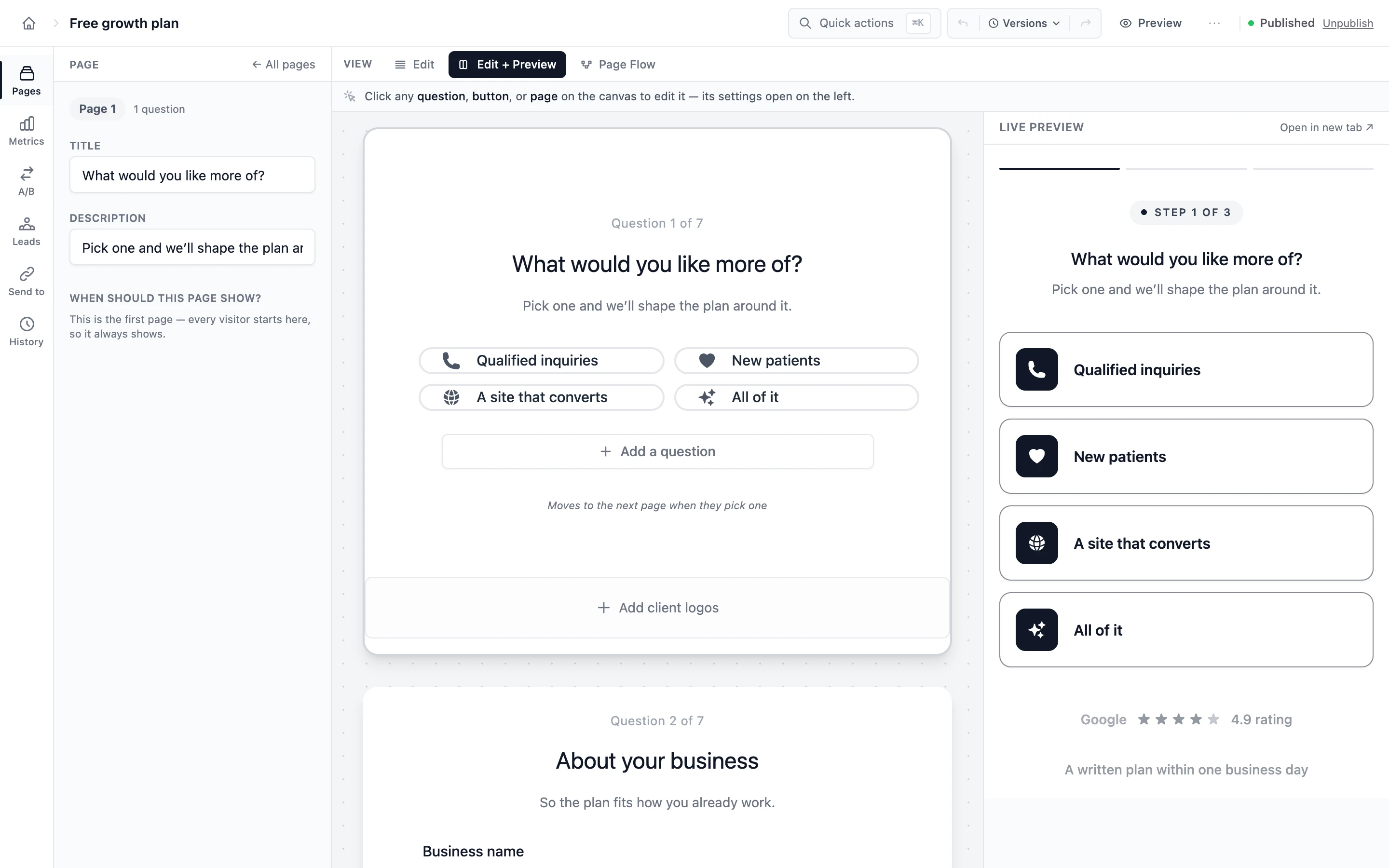The height and width of the screenshot is (868, 1389).
Task: Click the first progress step bar
Action: (1059, 169)
